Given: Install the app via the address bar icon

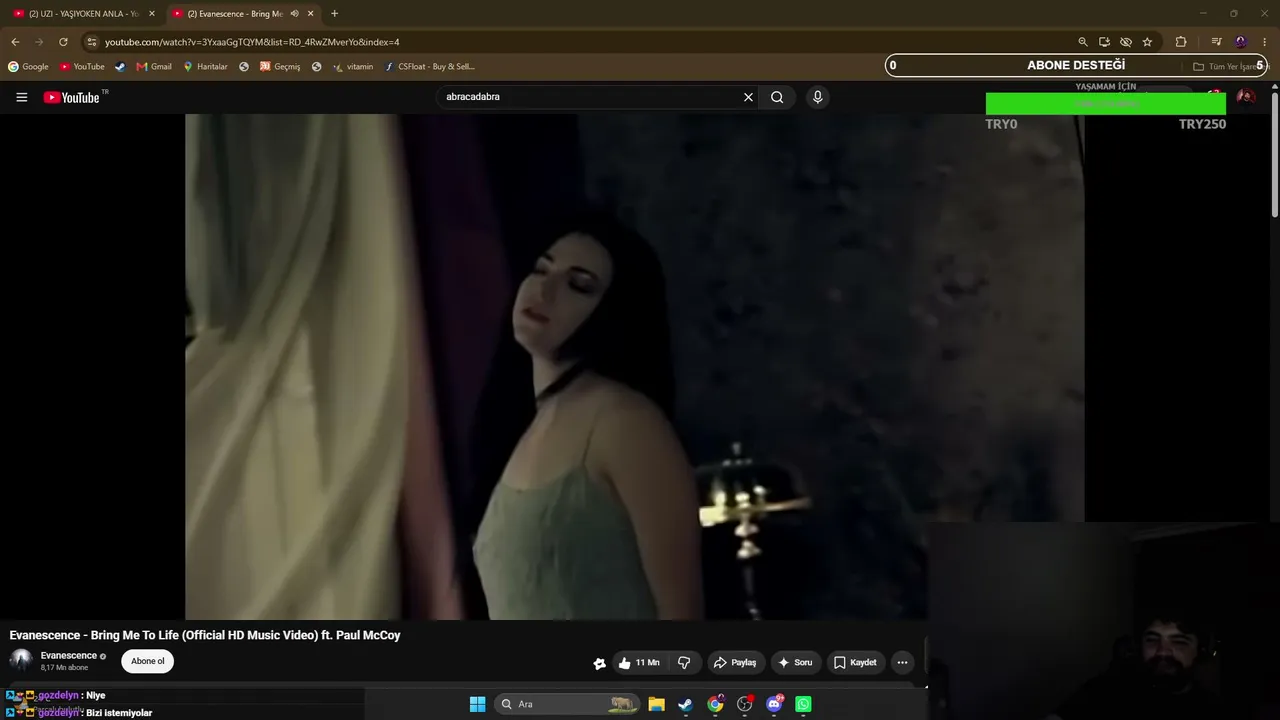Looking at the screenshot, I should tap(1104, 42).
